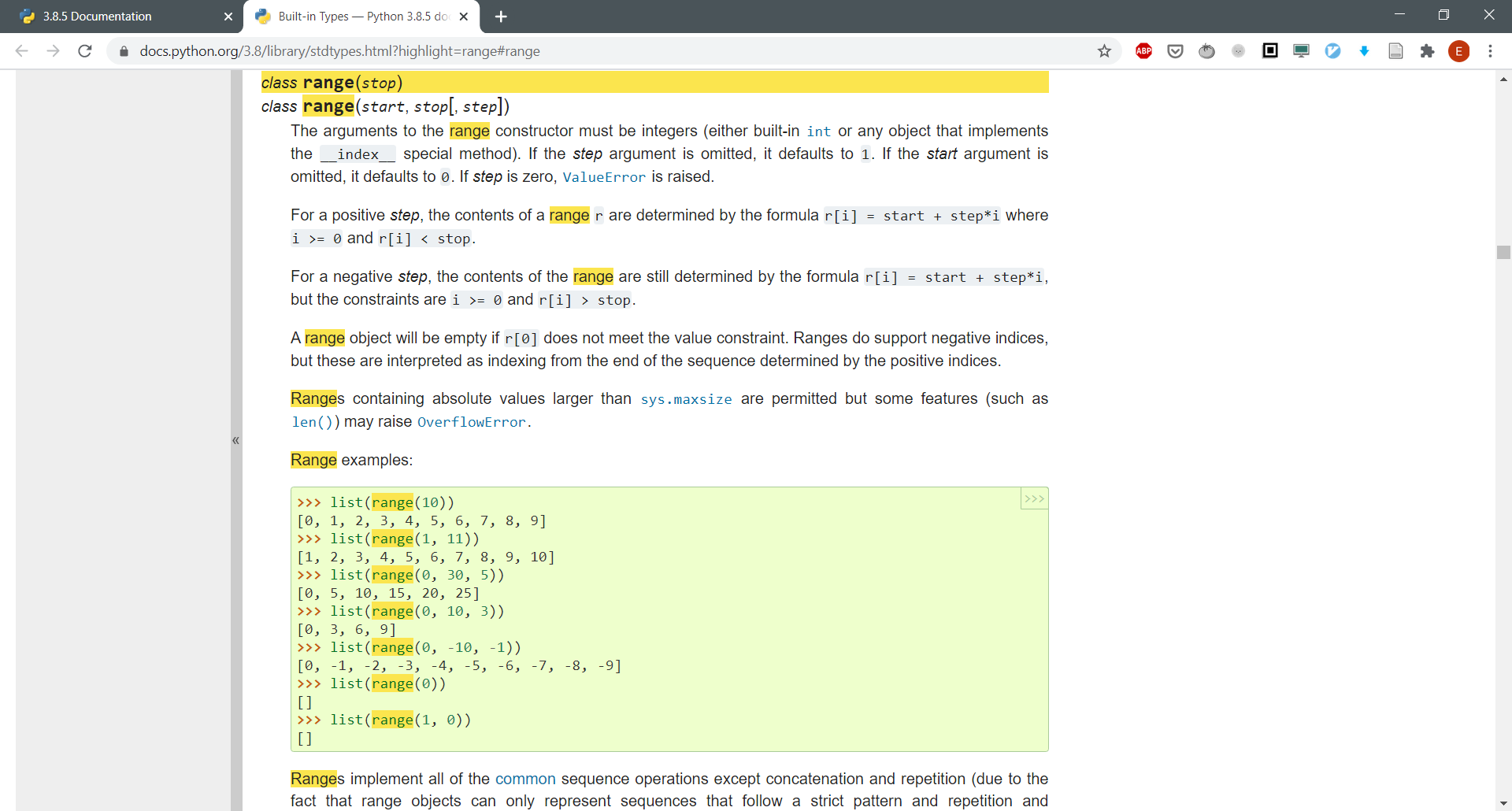Open the monitor-shaped extension icon
The height and width of the screenshot is (811, 1512).
pyautogui.click(x=1301, y=51)
